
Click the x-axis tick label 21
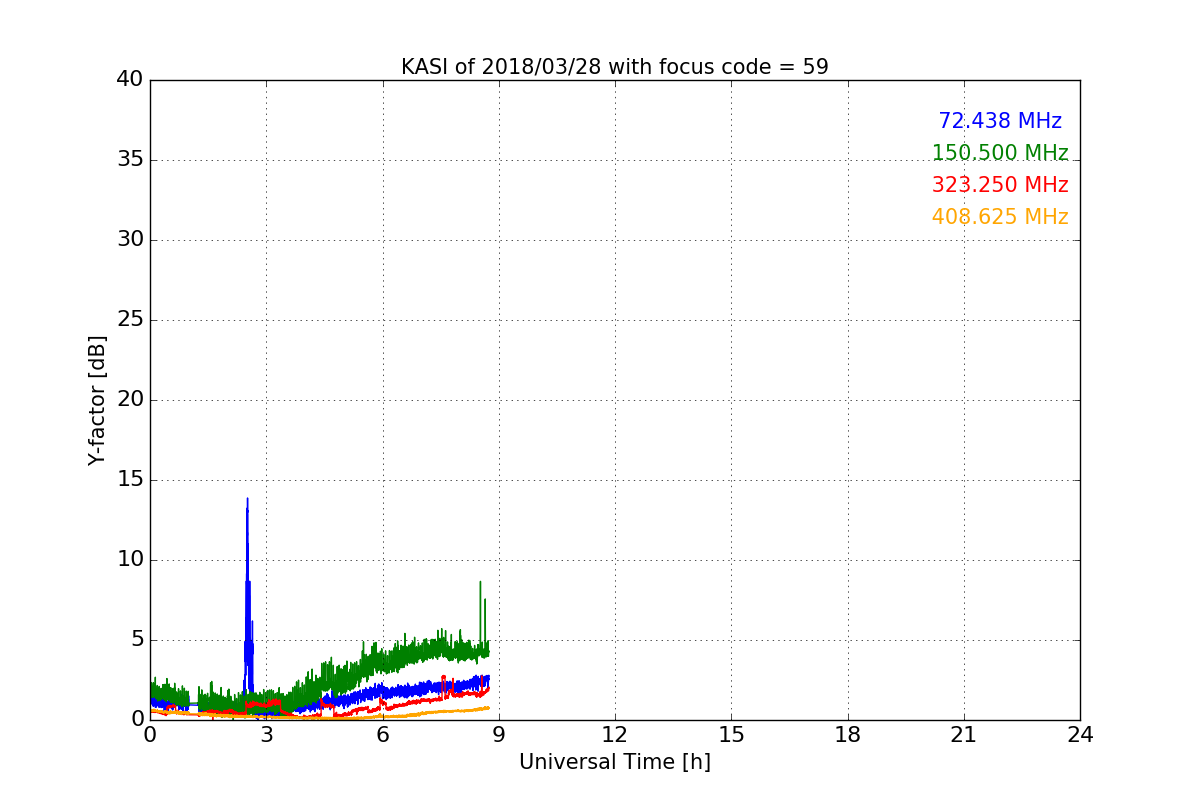click(x=964, y=735)
